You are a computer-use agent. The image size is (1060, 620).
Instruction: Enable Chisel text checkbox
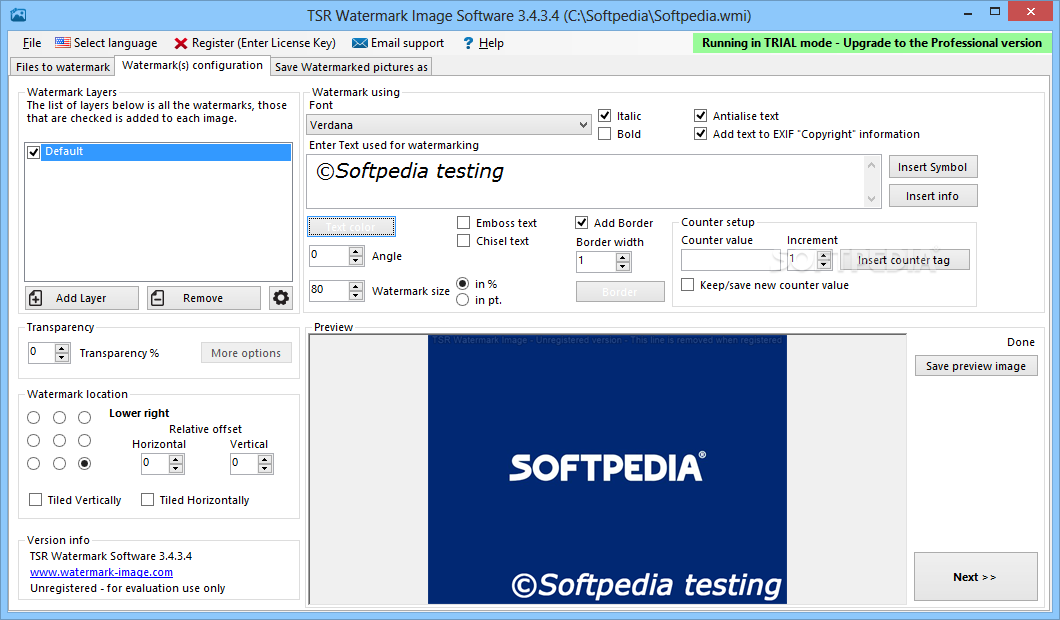point(463,241)
